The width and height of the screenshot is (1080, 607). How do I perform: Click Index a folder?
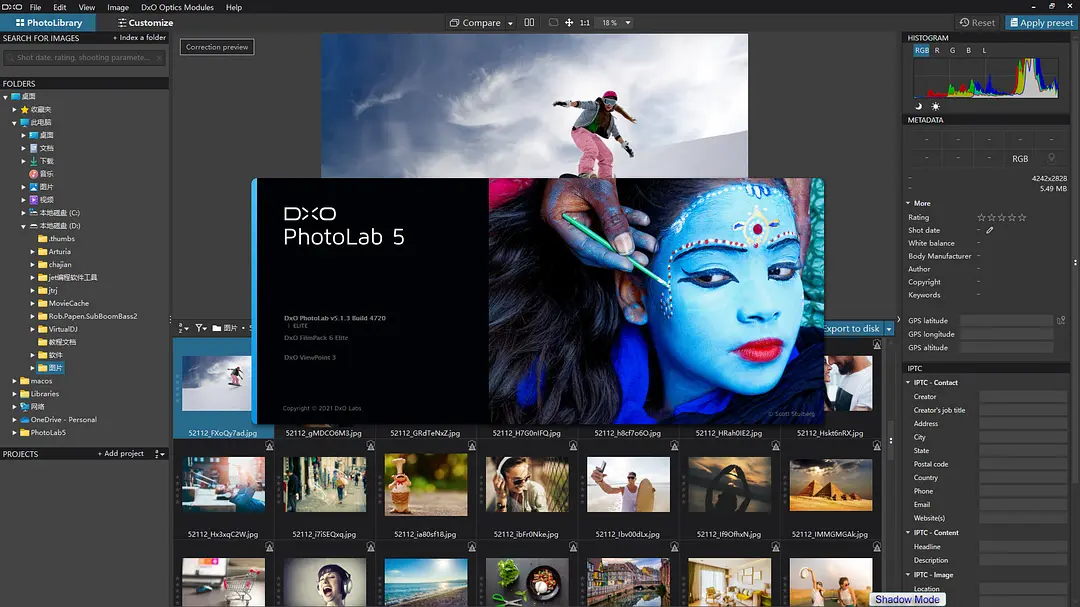(139, 38)
